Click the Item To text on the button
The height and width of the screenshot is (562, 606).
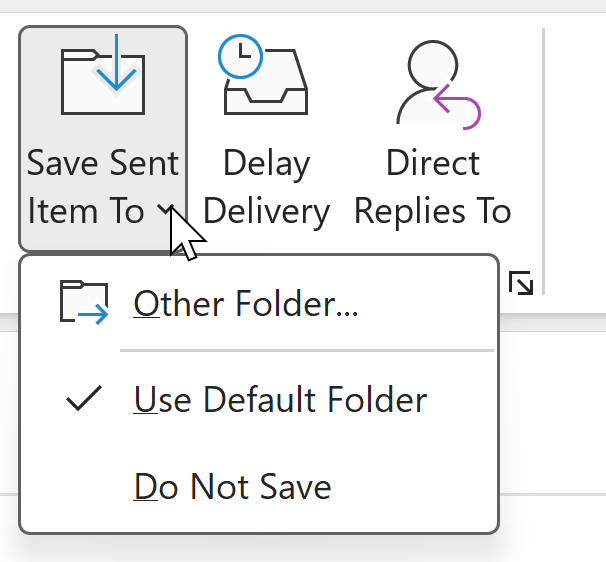click(86, 211)
